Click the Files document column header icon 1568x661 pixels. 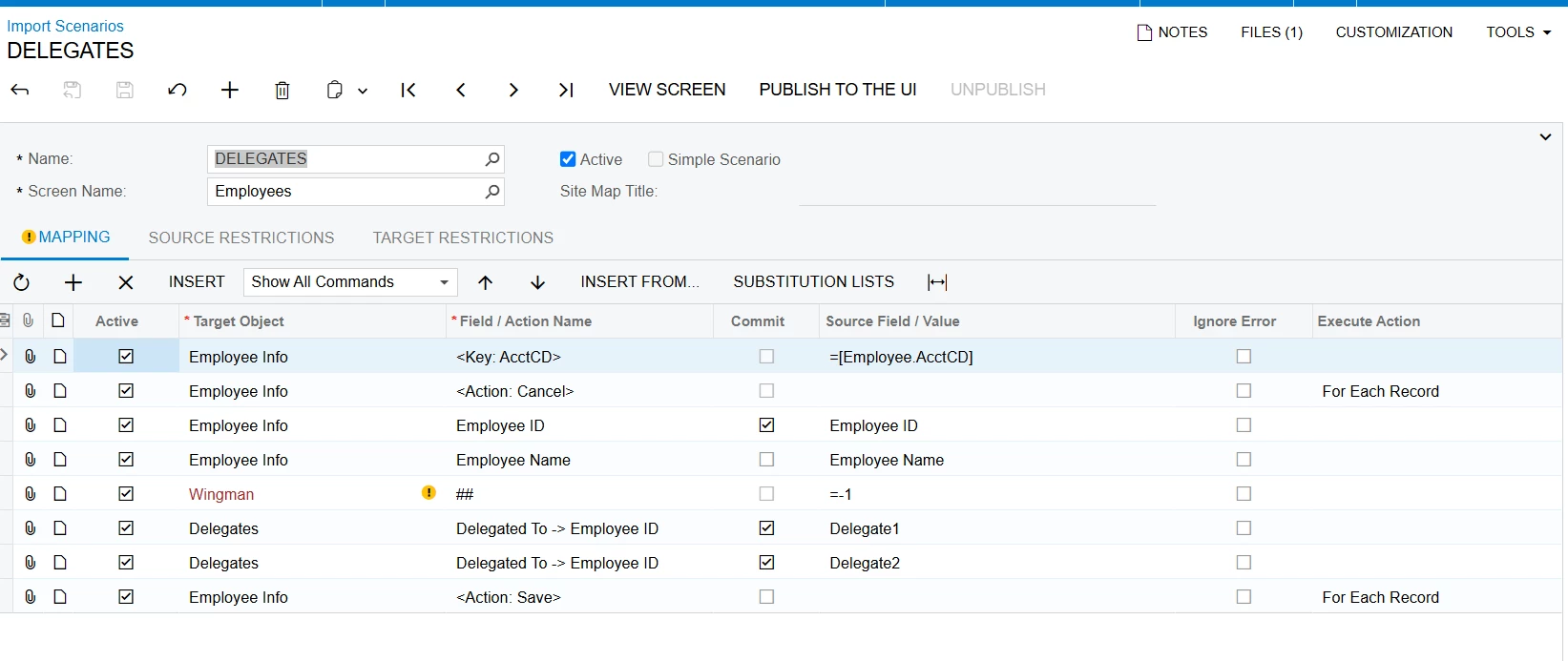[x=58, y=321]
